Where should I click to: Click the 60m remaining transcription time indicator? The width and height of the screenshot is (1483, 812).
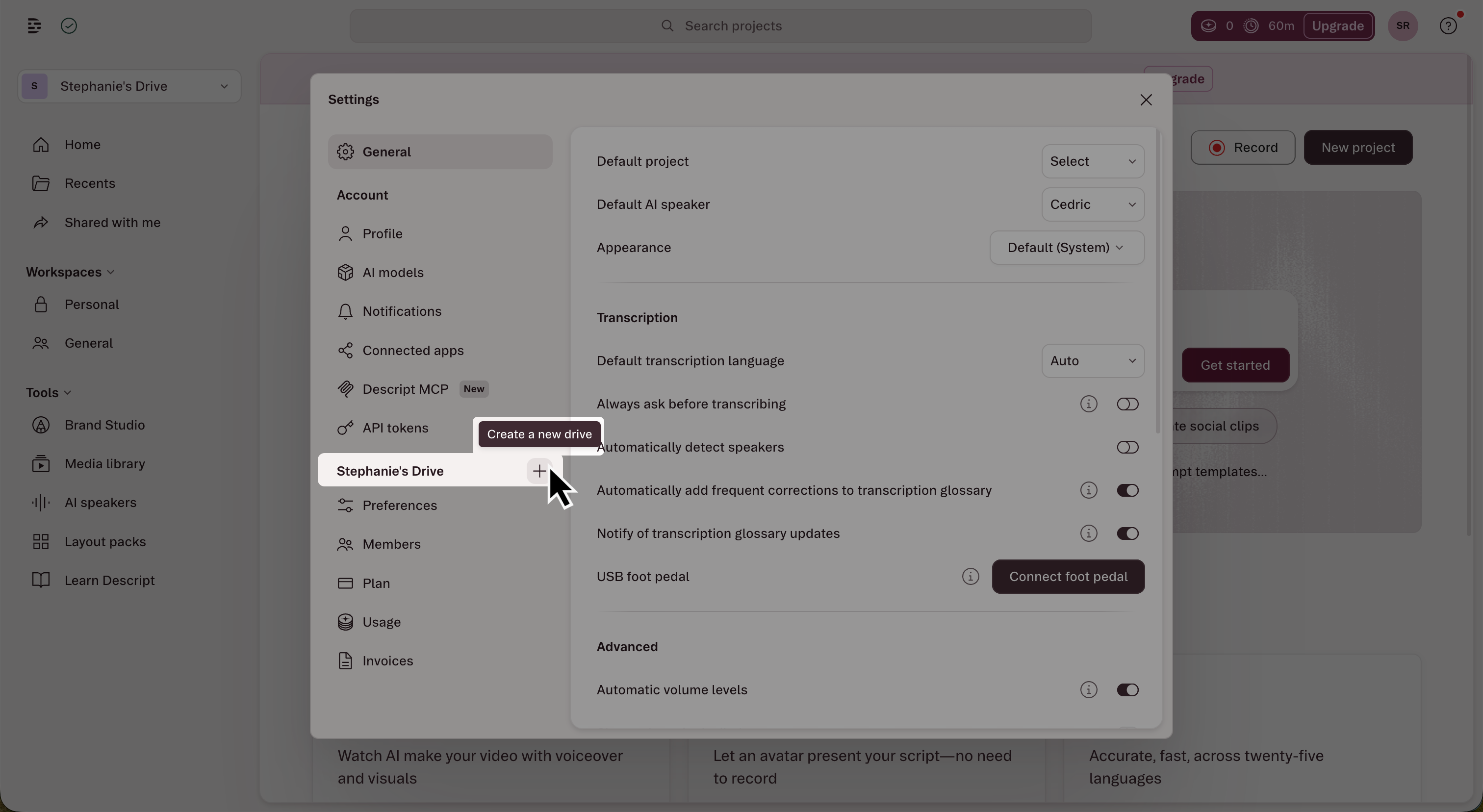click(1269, 26)
